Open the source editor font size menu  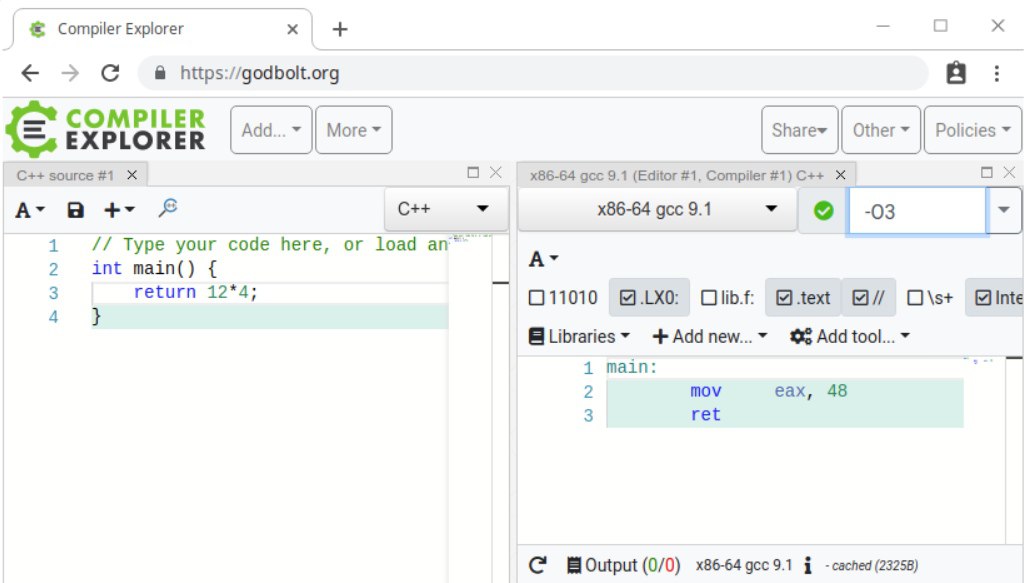[x=30, y=210]
